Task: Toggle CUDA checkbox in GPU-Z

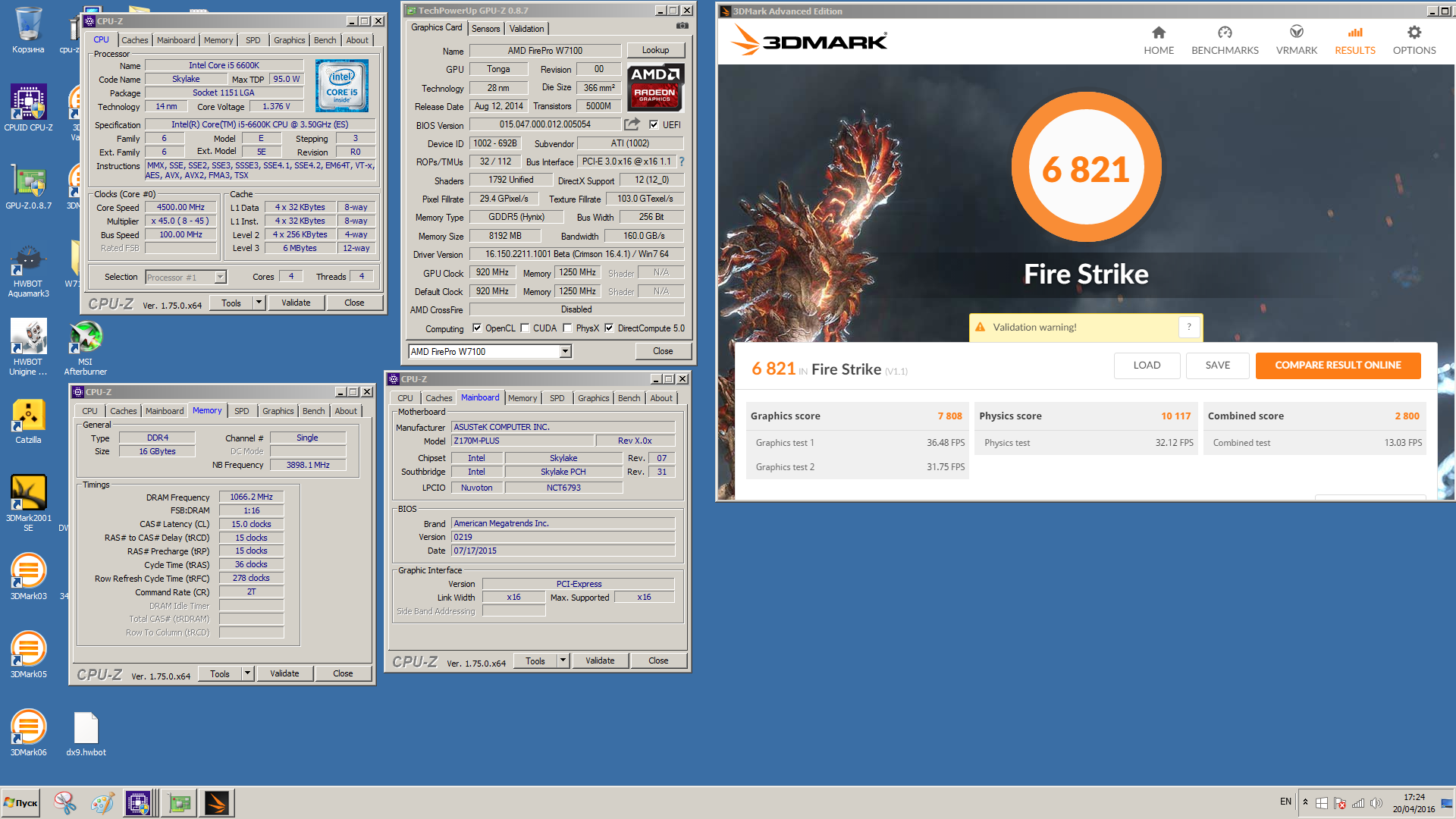Action: 525,328
